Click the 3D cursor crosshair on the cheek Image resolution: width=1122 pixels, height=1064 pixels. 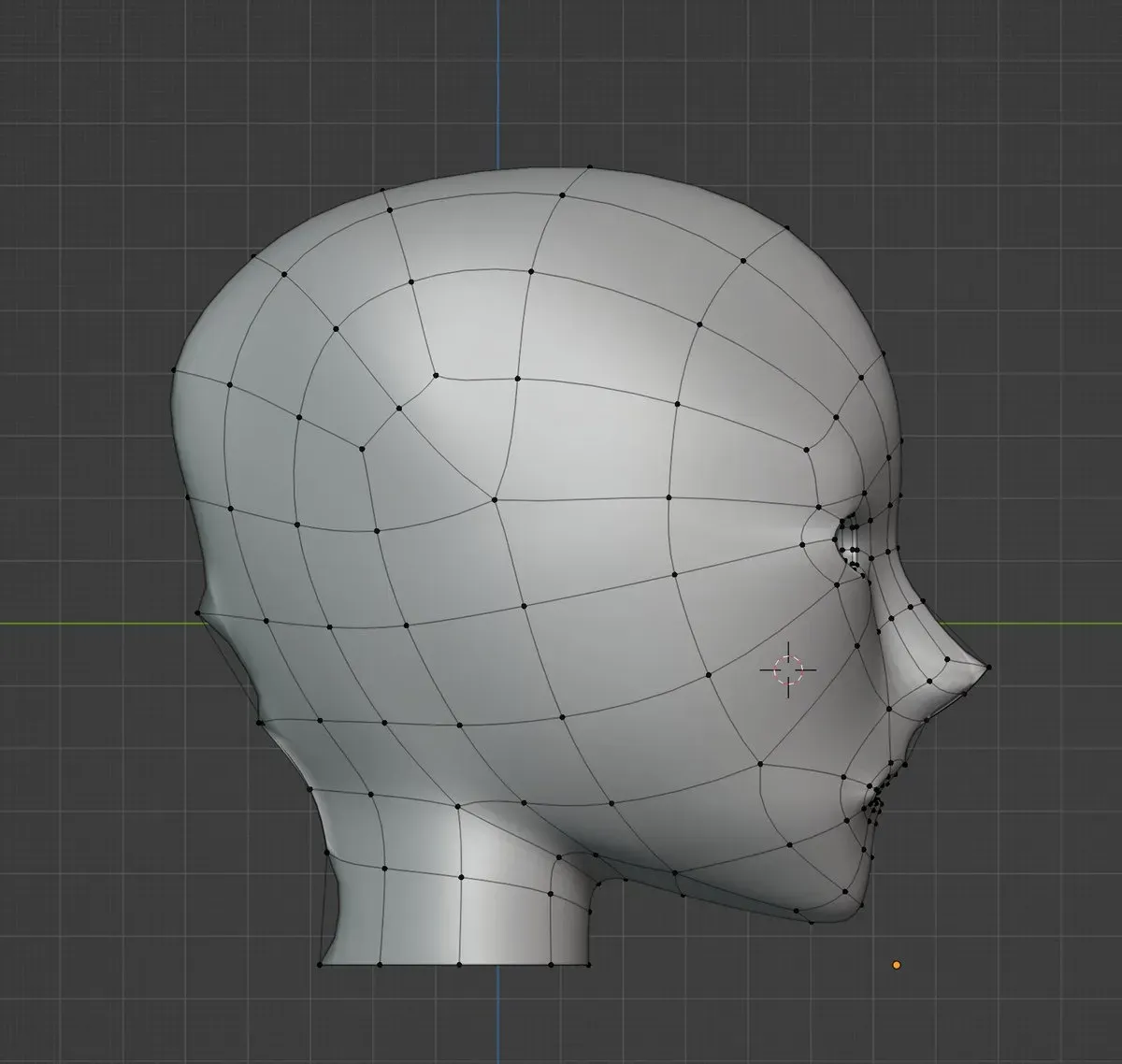788,669
